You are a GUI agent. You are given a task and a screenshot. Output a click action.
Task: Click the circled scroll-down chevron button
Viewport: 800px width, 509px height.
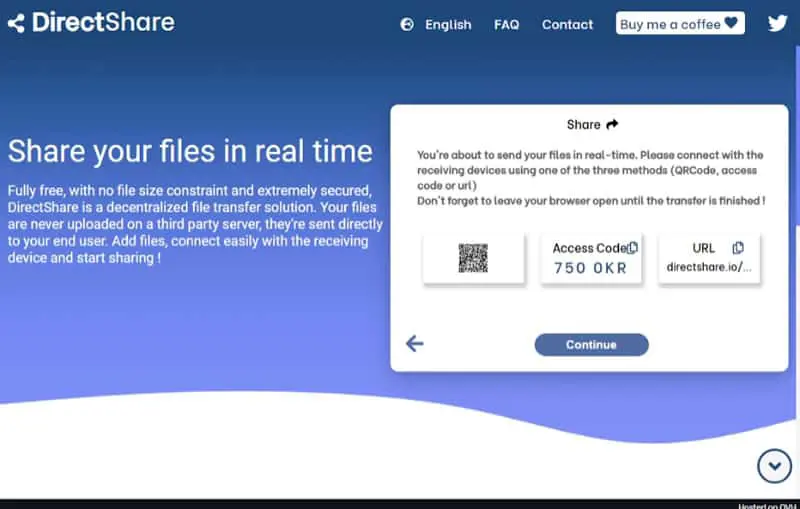pyautogui.click(x=774, y=466)
